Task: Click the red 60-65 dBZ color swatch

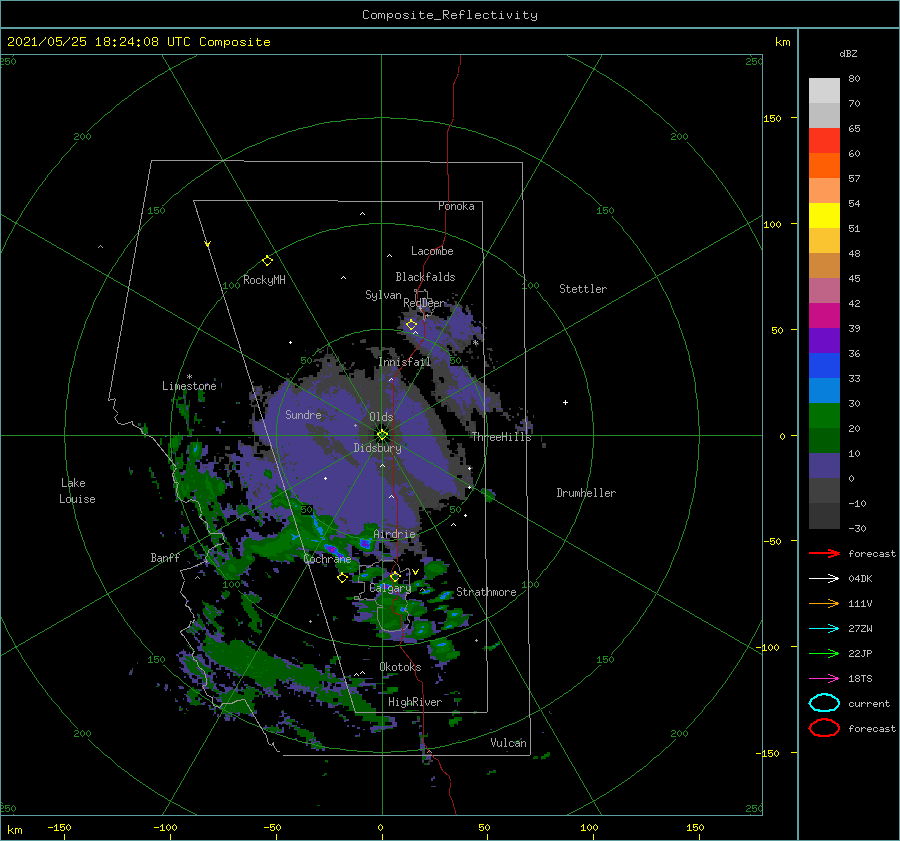Action: click(x=824, y=141)
